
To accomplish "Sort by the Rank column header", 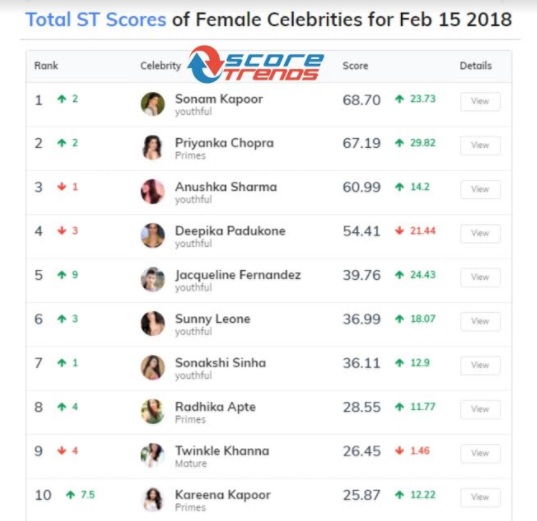I will pos(46,65).
